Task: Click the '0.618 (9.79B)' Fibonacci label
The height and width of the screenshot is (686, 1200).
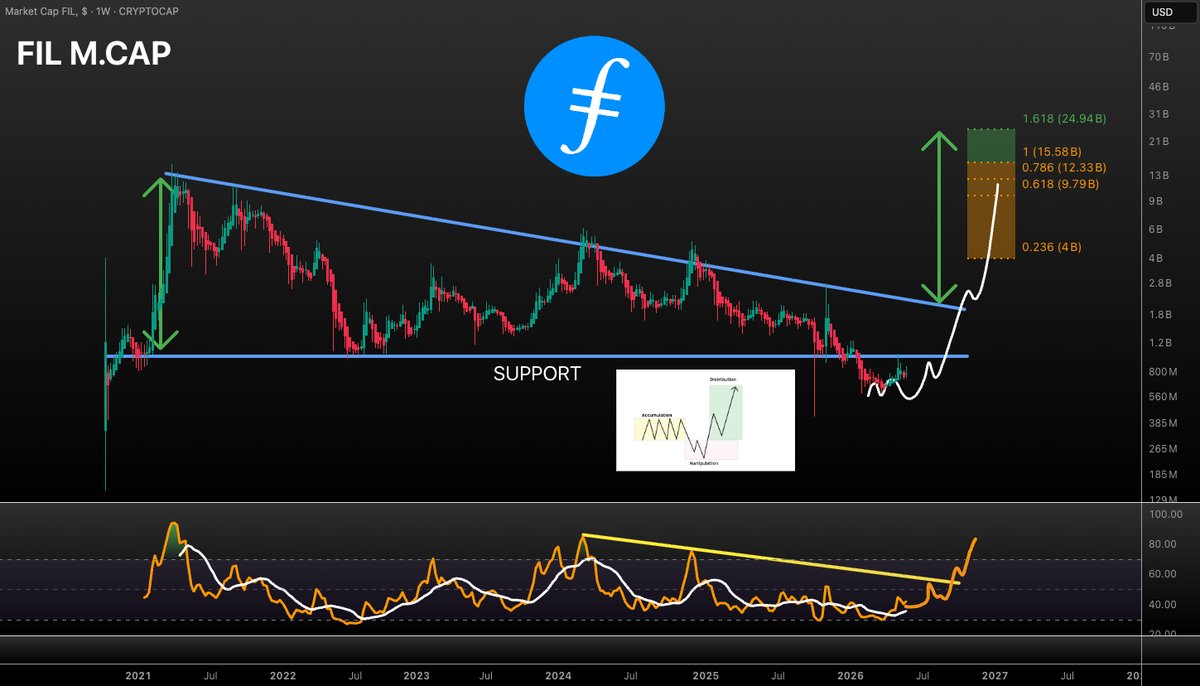Action: pyautogui.click(x=1062, y=184)
